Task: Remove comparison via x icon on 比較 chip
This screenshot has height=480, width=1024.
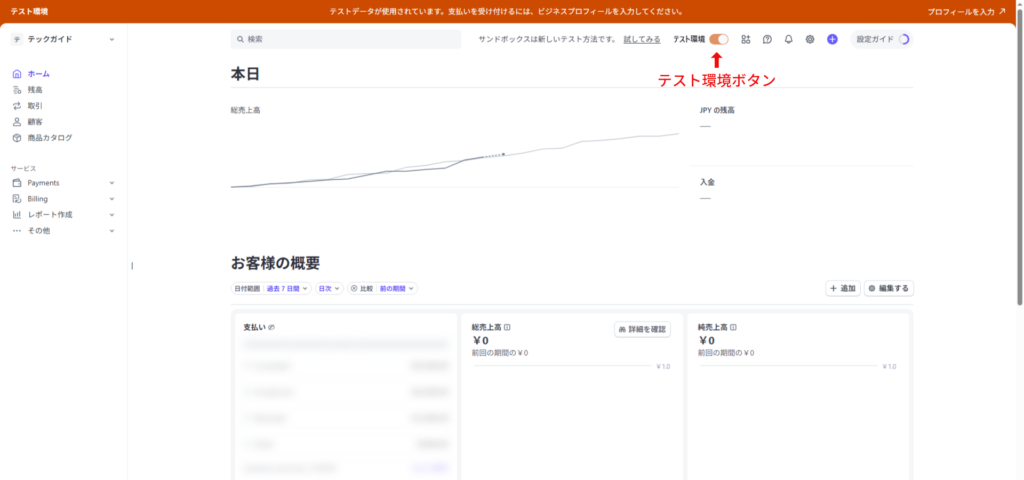Action: click(x=354, y=288)
